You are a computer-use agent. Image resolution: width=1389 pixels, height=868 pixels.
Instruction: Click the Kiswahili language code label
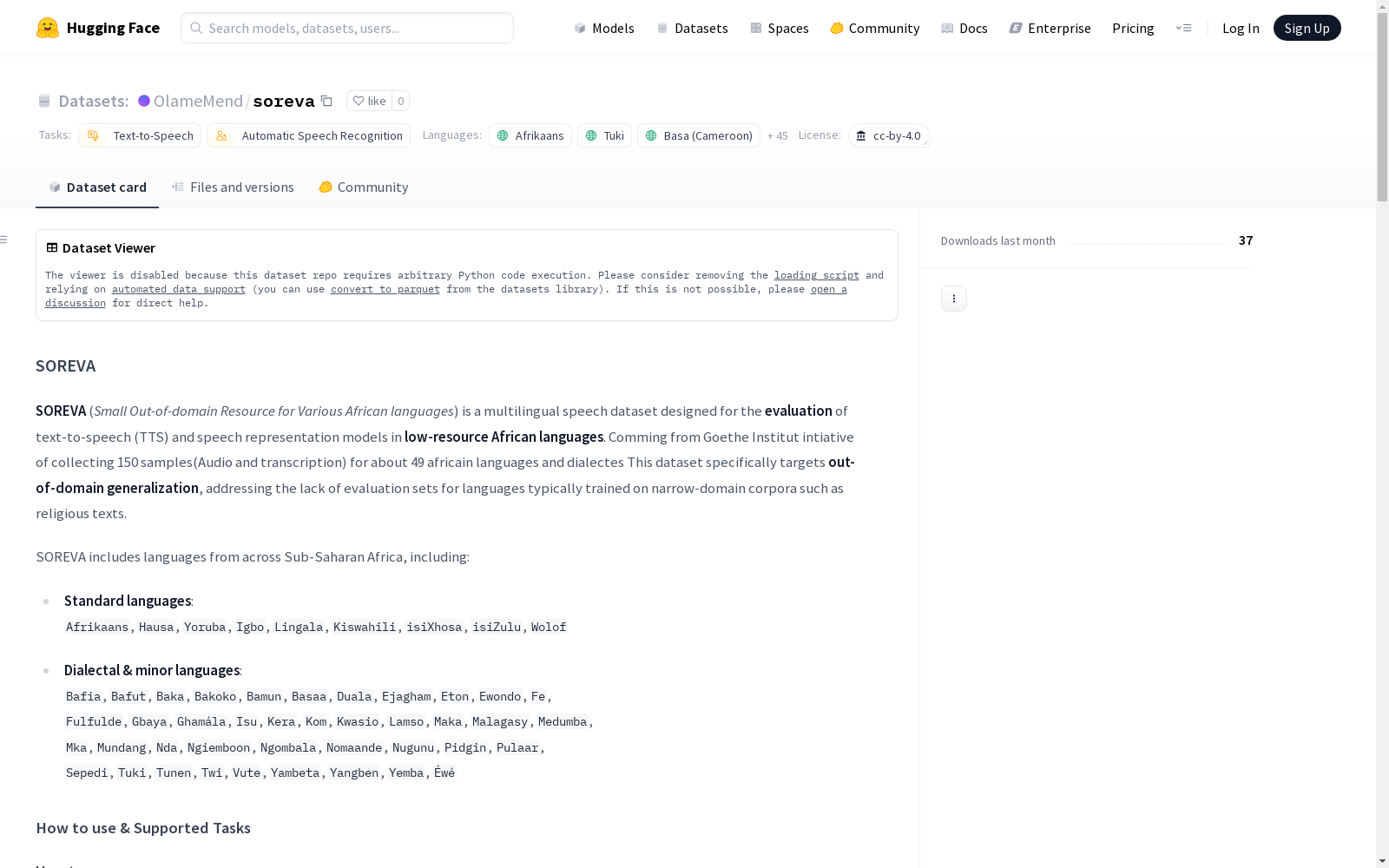pos(365,627)
